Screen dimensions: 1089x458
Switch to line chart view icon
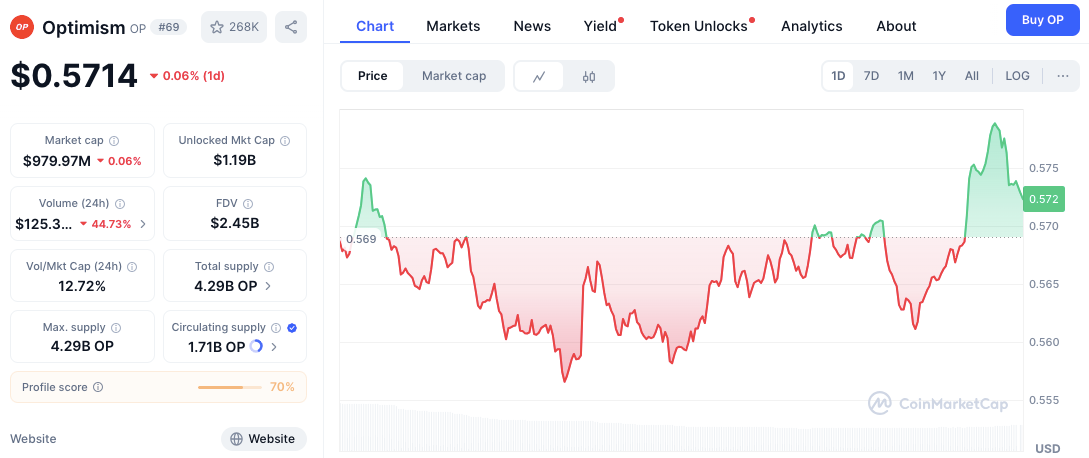pos(539,76)
